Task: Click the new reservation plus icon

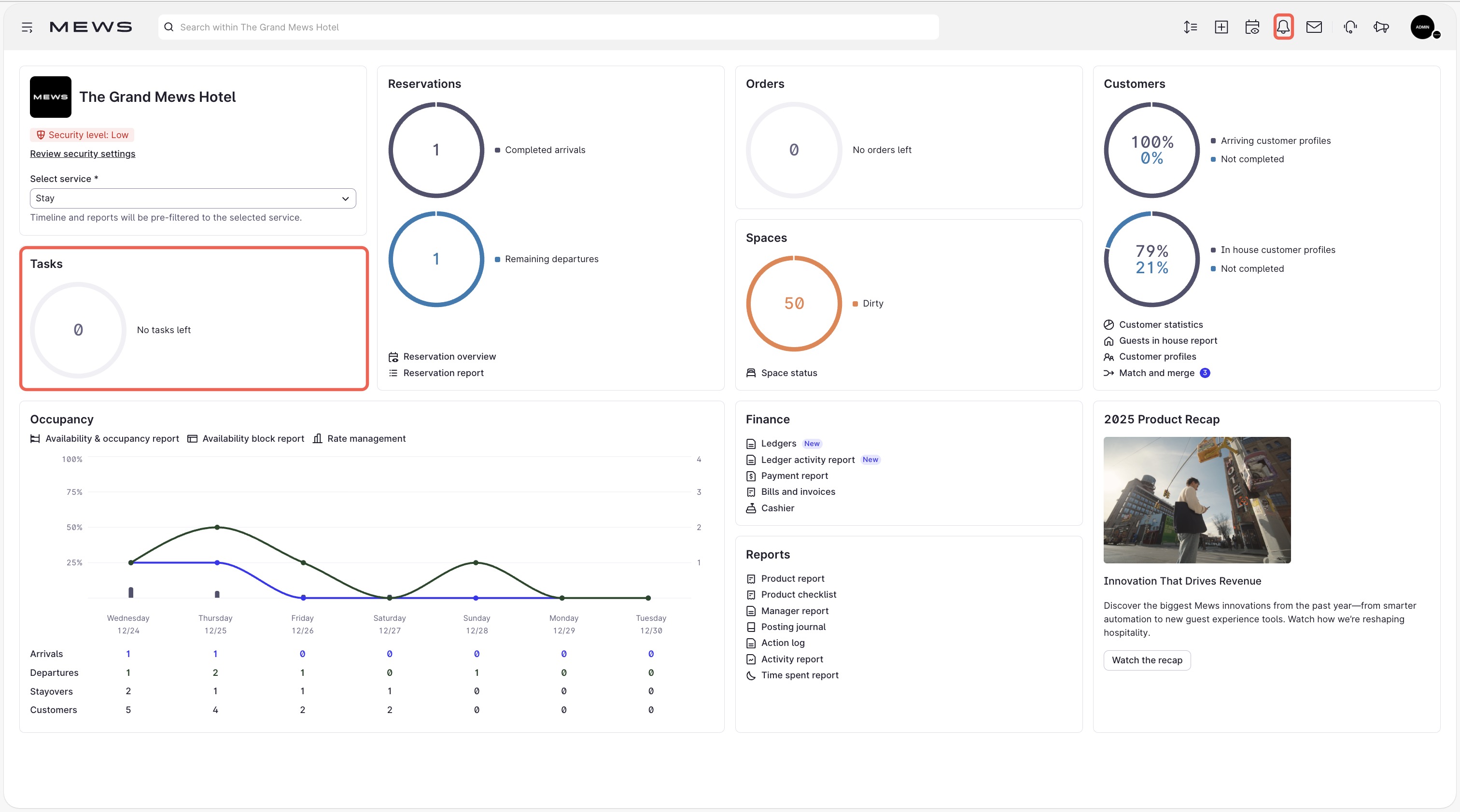Action: pos(1221,27)
